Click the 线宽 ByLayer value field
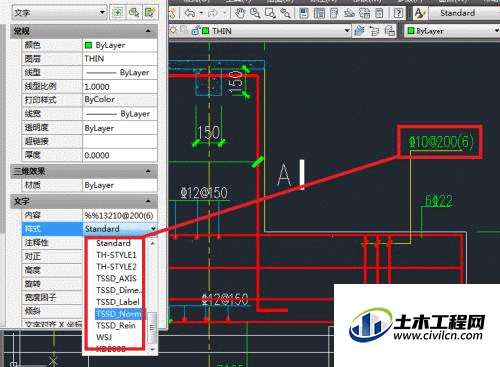Screen dimensions: 500x367 [x=120, y=114]
